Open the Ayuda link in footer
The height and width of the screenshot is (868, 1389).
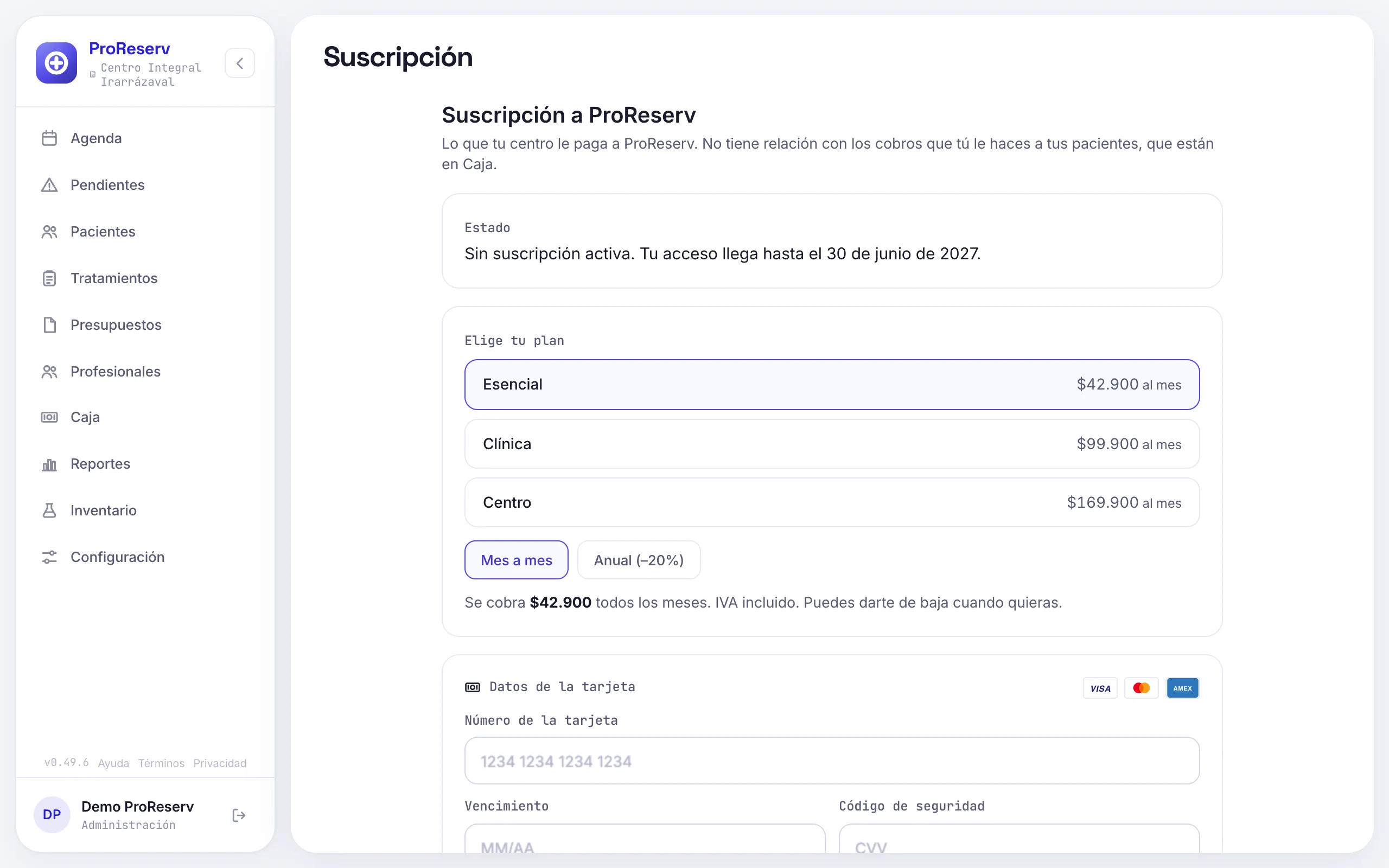(x=113, y=763)
